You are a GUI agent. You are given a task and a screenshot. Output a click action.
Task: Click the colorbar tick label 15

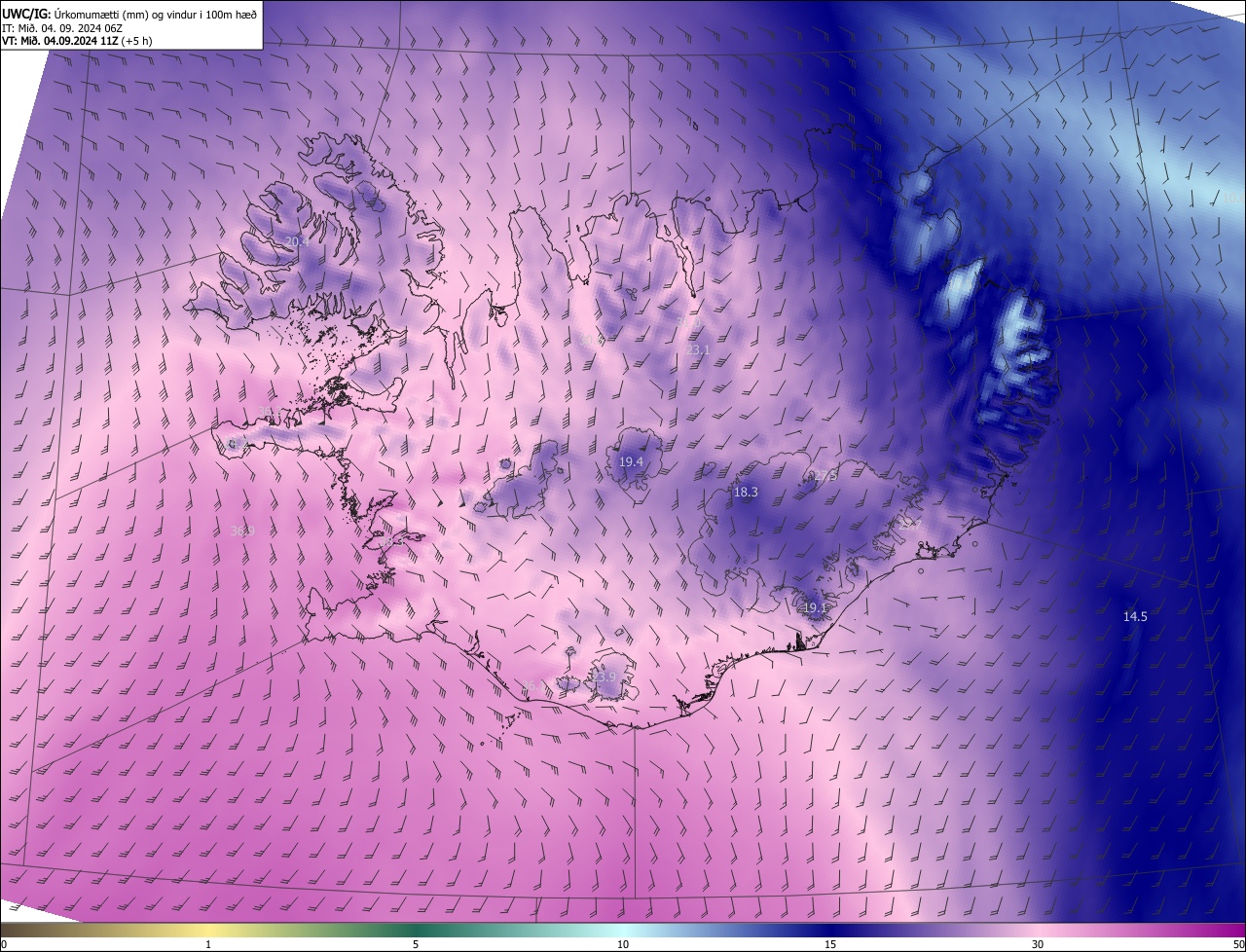[x=830, y=944]
